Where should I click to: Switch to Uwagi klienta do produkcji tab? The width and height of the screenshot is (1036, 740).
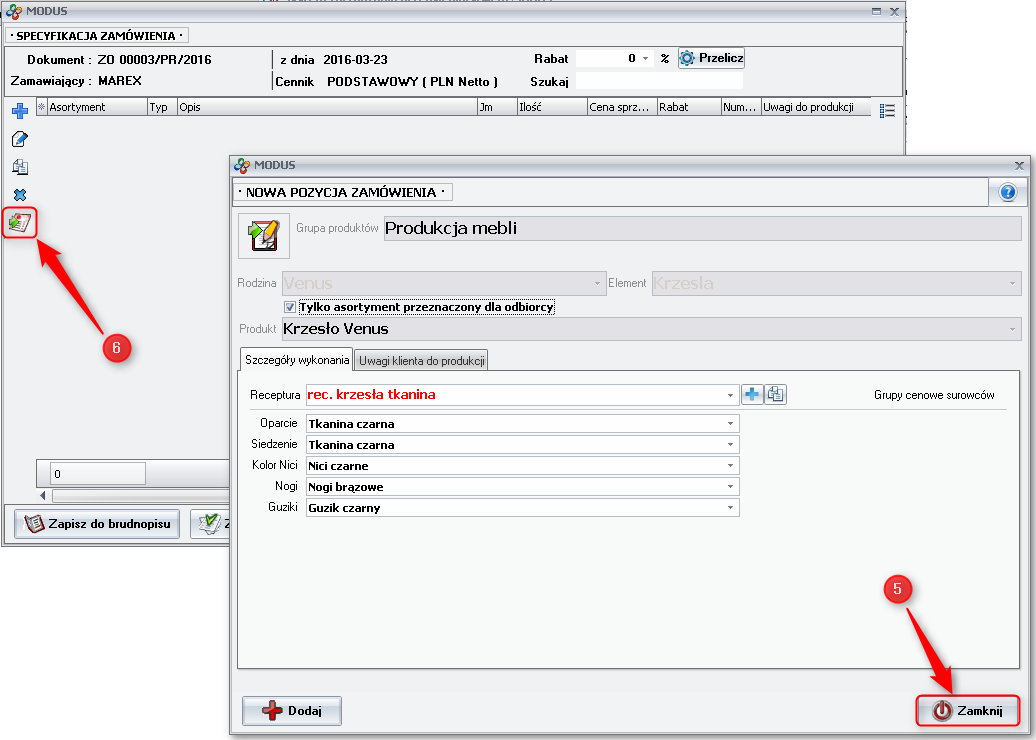click(422, 361)
